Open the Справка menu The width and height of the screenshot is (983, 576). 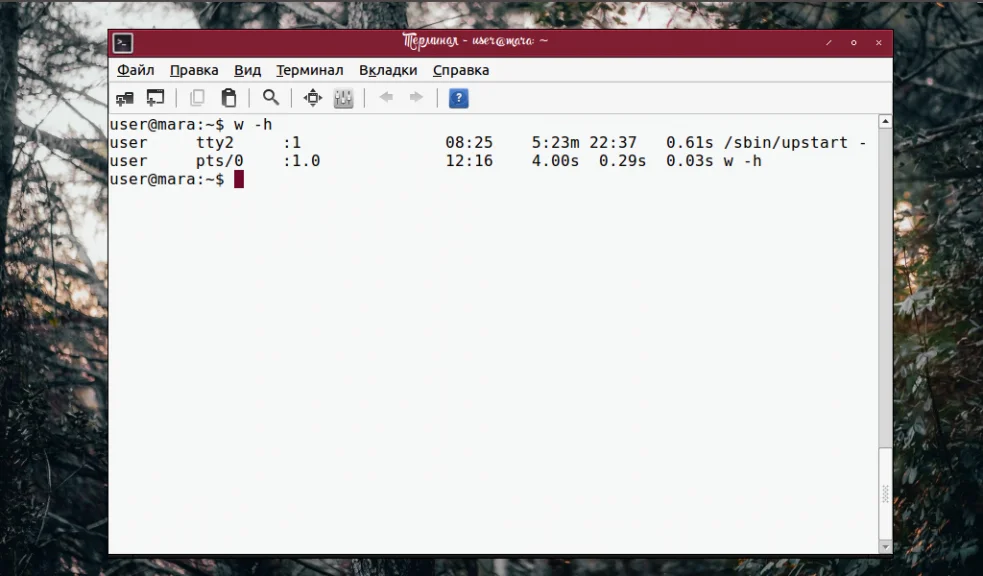coord(461,70)
